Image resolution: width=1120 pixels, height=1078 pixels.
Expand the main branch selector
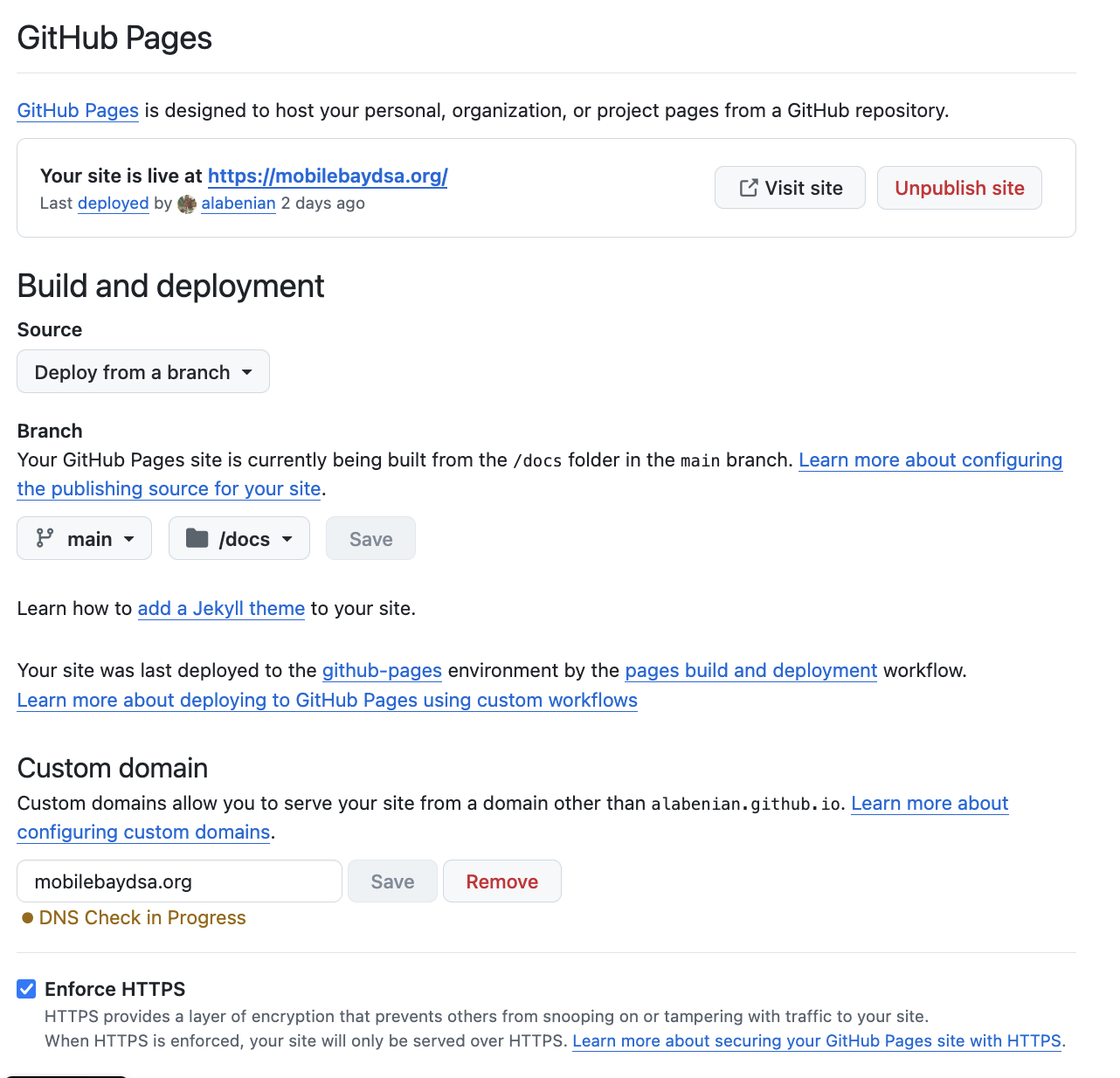point(85,539)
